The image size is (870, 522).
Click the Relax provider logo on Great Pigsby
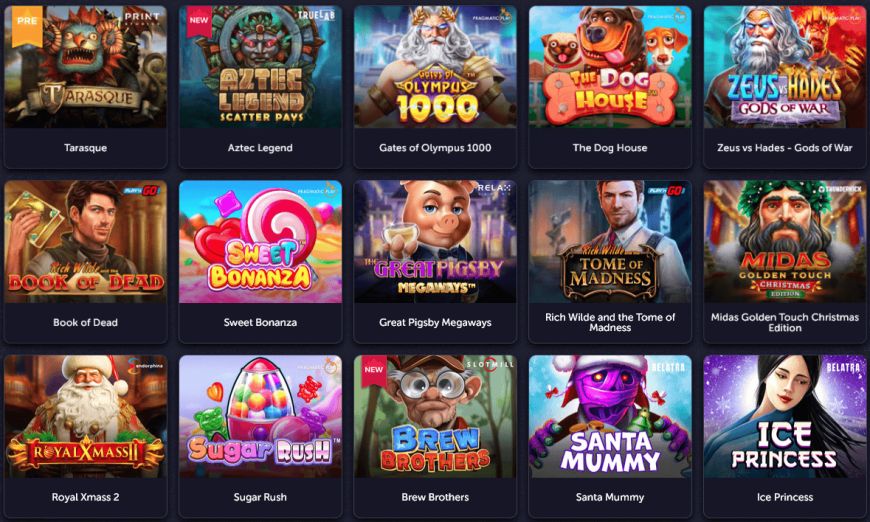click(x=494, y=189)
